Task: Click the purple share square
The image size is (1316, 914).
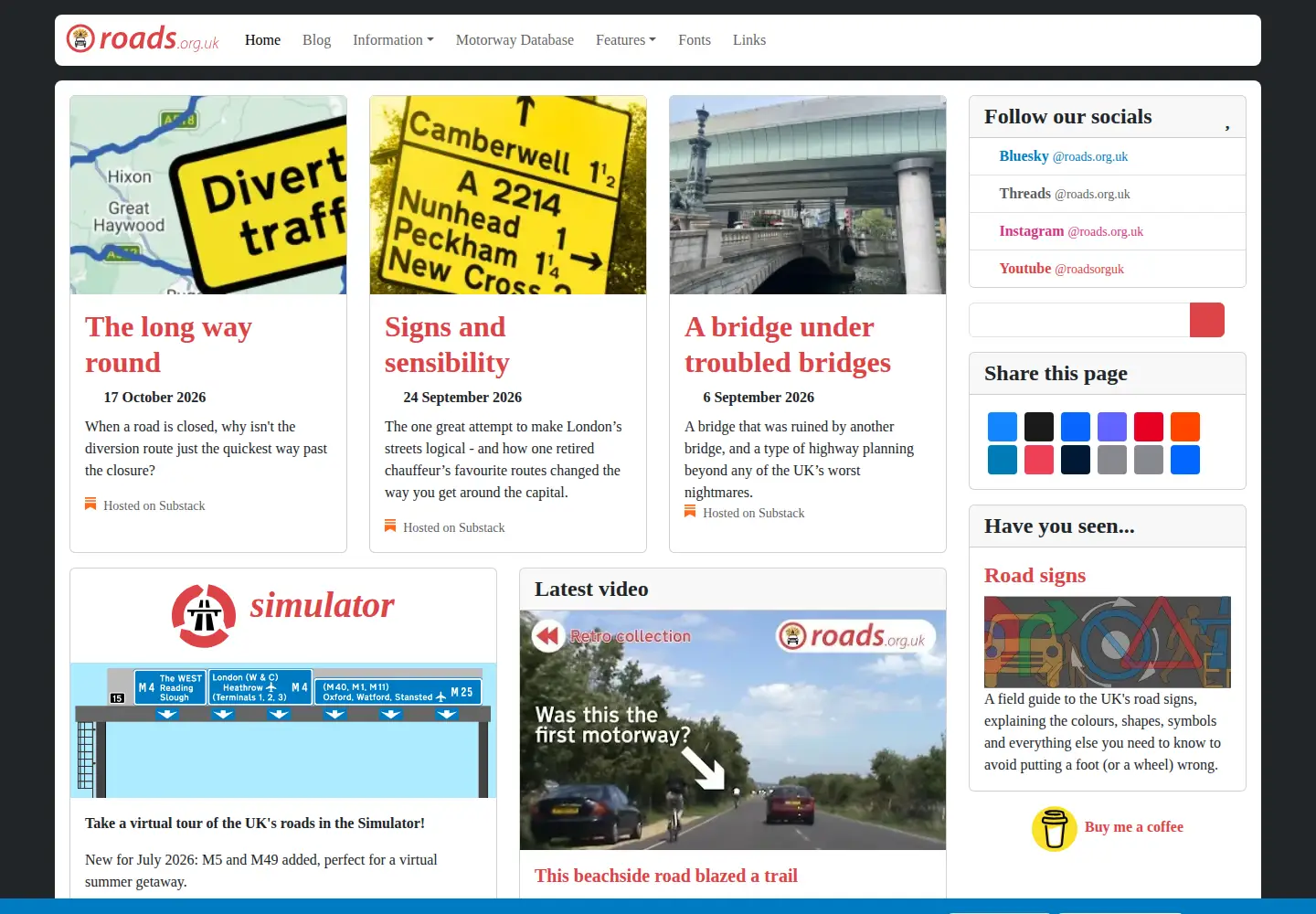Action: point(1112,427)
